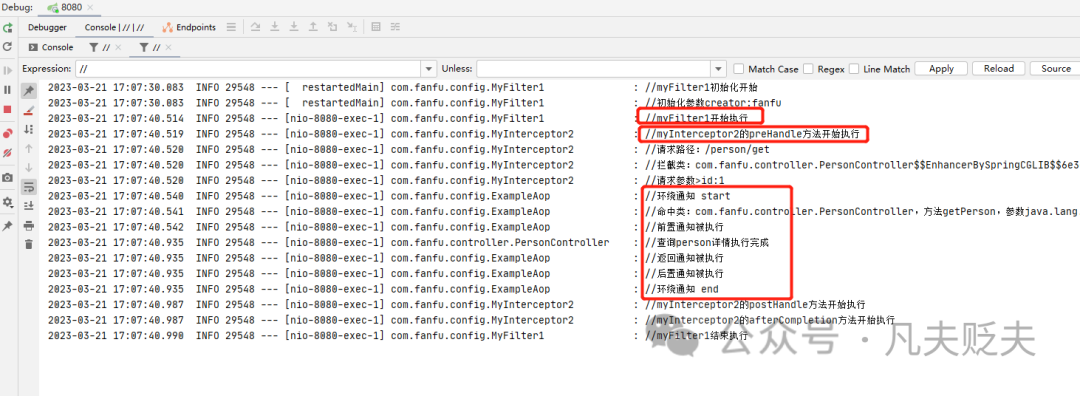Click log line '//环绕通知 start'

[687, 196]
